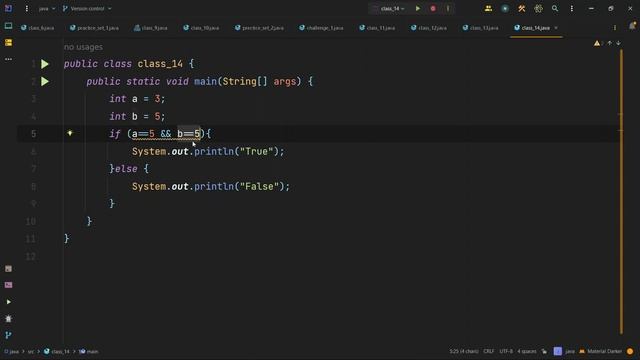The width and height of the screenshot is (640, 360).
Task: Switch to class_10.java tab
Action: coord(201,28)
